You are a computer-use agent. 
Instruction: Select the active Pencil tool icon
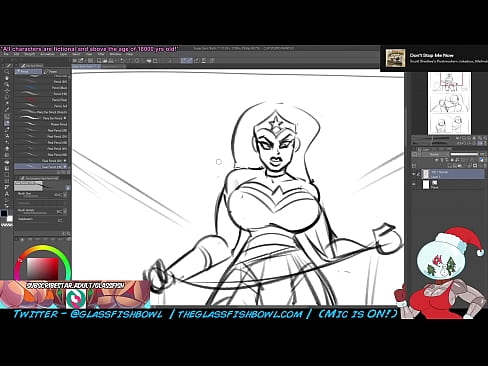click(7, 123)
